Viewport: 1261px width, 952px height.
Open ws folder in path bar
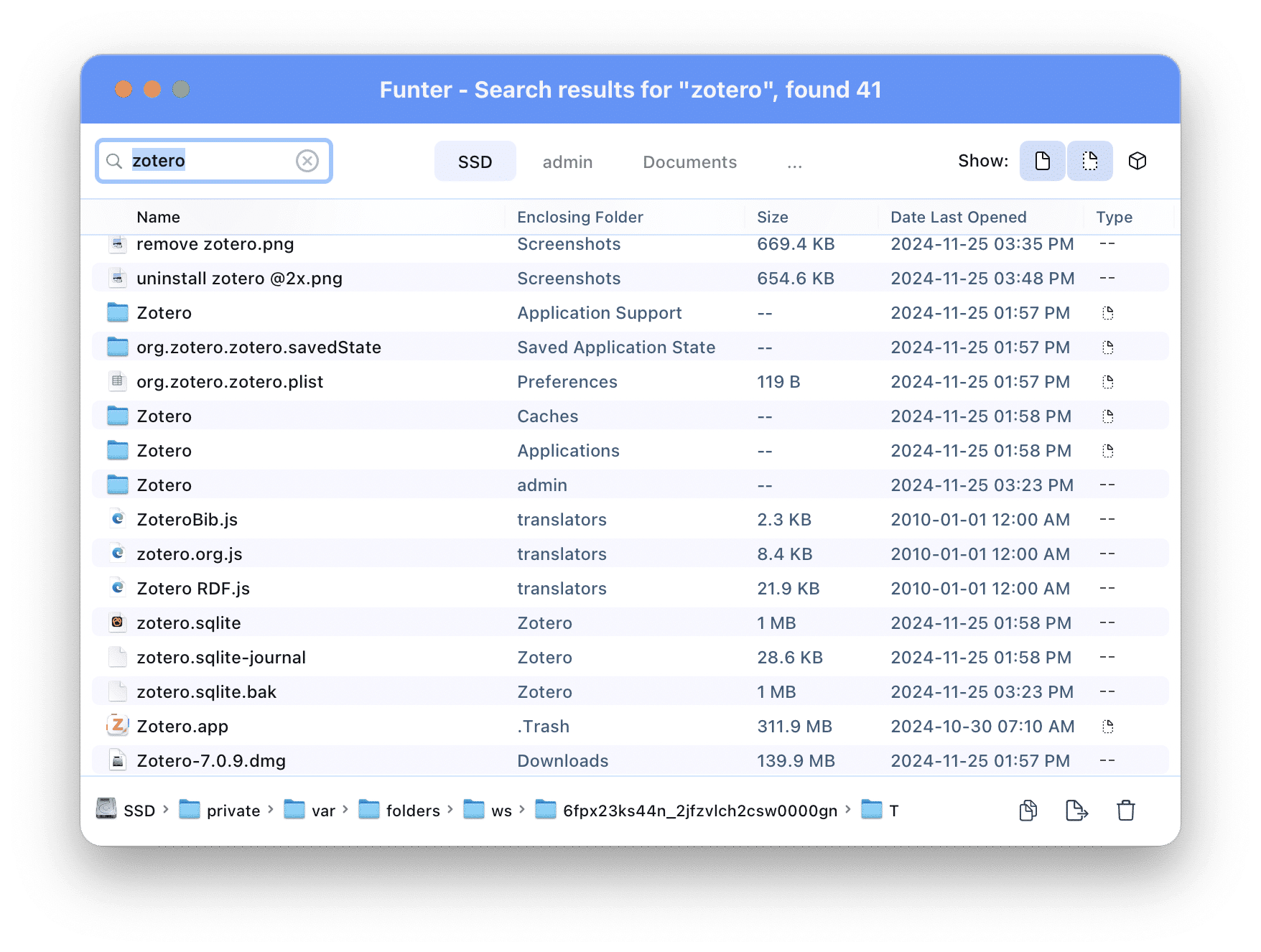tap(488, 810)
